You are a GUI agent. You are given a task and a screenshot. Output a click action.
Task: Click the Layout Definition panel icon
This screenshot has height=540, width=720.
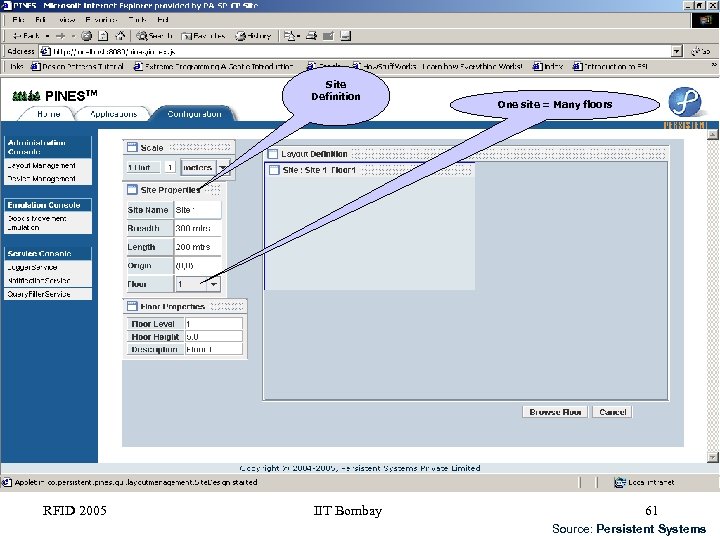coord(273,154)
